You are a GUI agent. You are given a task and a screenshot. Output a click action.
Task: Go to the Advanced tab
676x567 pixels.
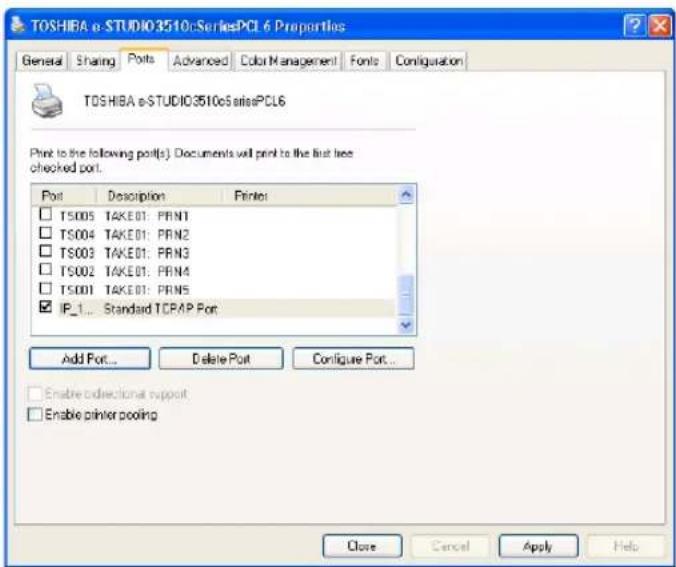pos(200,61)
